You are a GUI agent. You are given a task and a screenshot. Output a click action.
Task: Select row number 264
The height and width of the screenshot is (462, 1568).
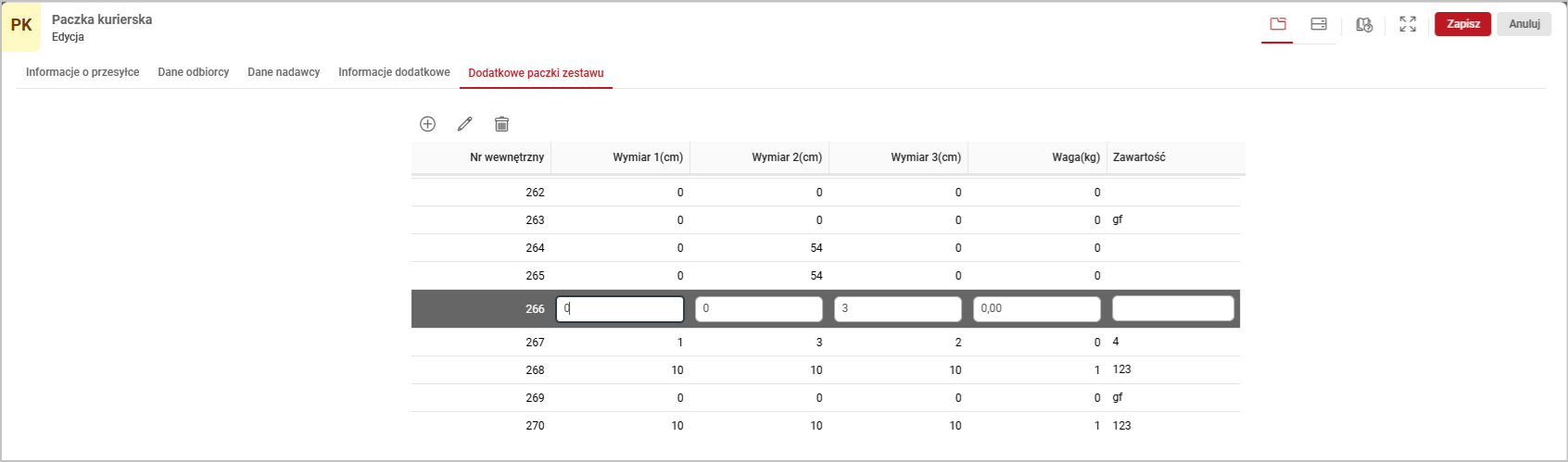535,248
